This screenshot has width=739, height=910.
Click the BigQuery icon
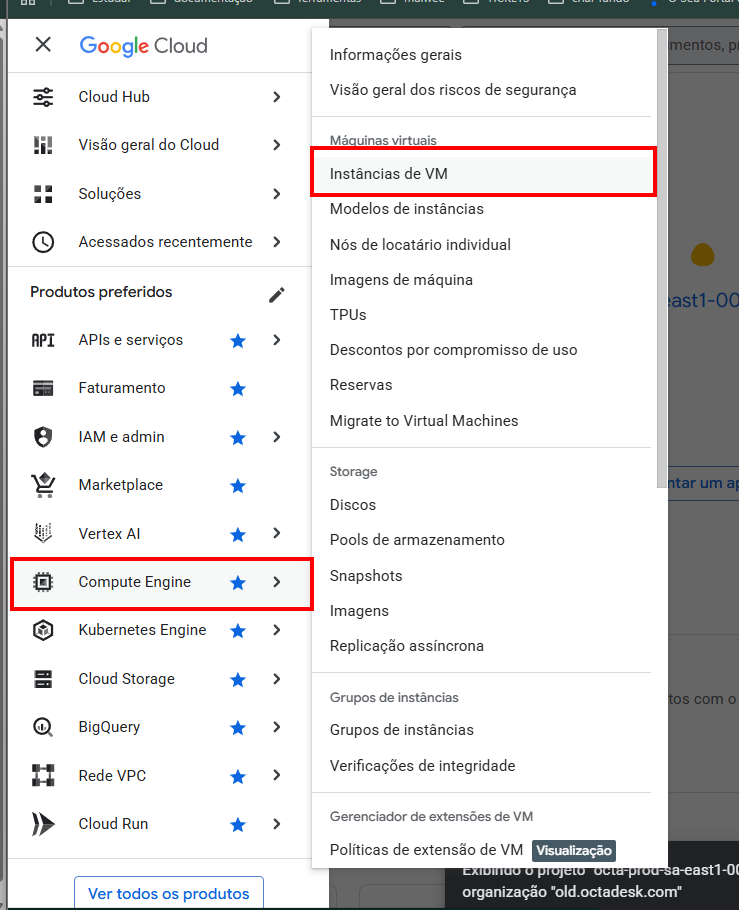pyautogui.click(x=43, y=727)
